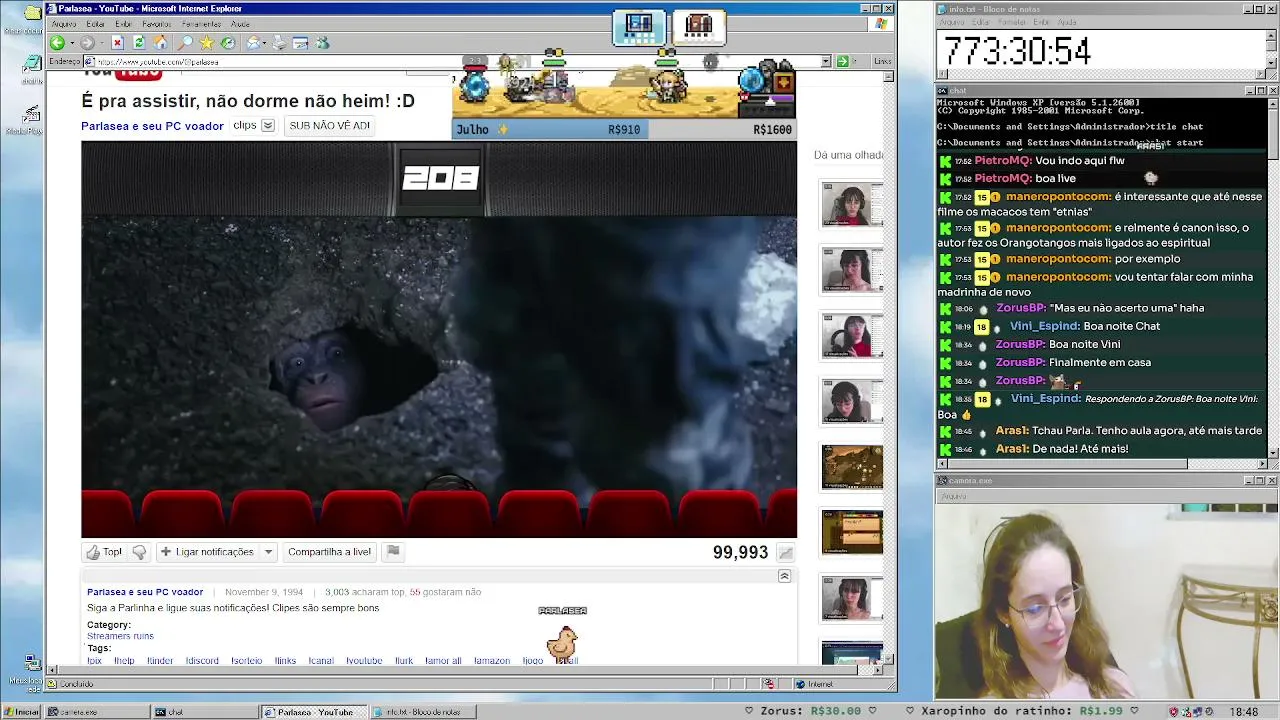Click Compartilha a live! button
This screenshot has width=1280, height=720.
click(x=329, y=552)
